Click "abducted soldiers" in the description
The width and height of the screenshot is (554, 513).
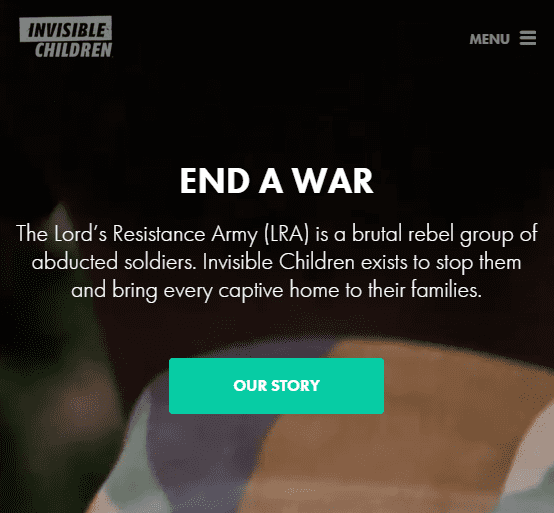click(x=113, y=262)
